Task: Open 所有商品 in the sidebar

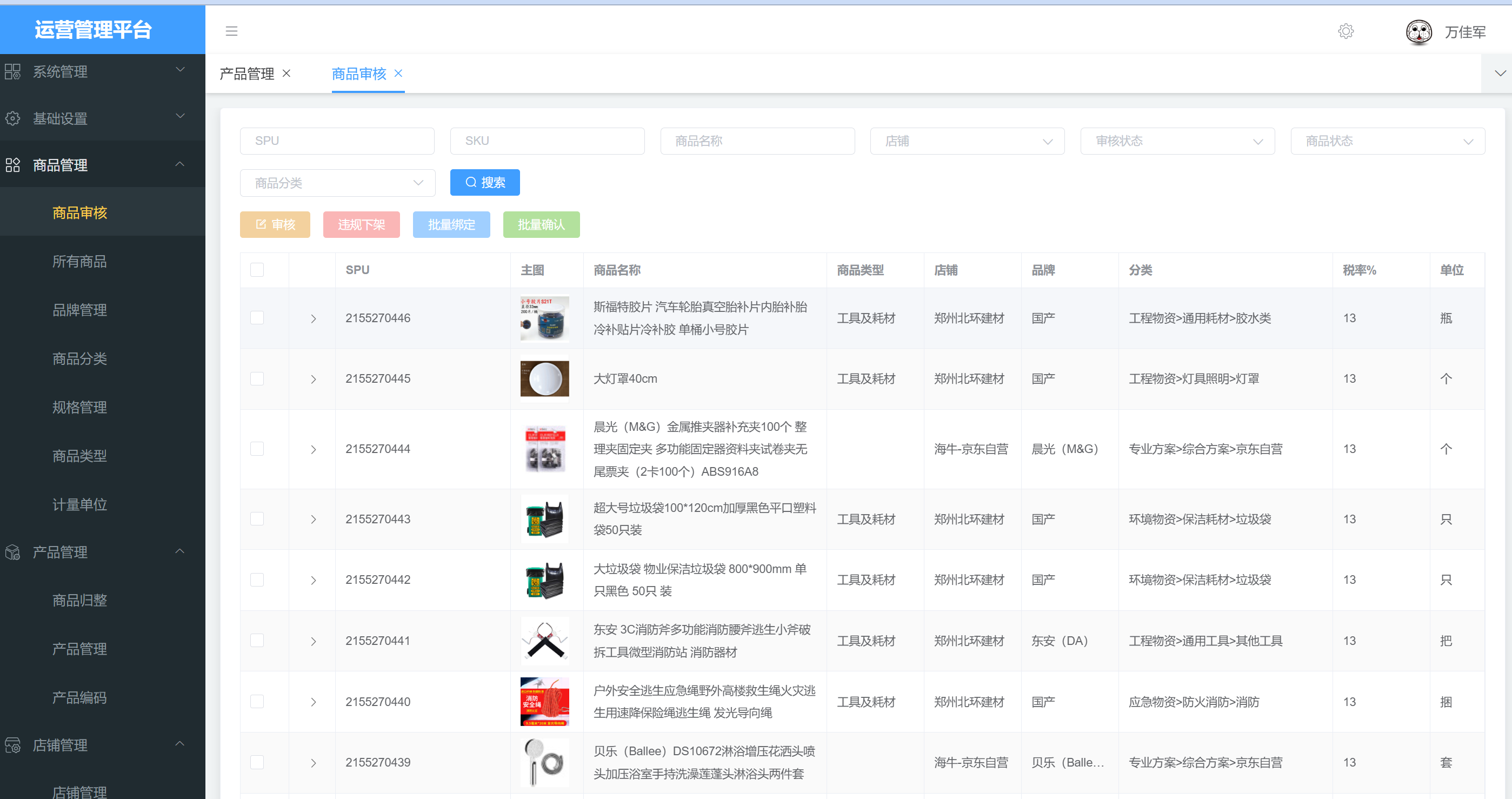Action: click(x=79, y=261)
